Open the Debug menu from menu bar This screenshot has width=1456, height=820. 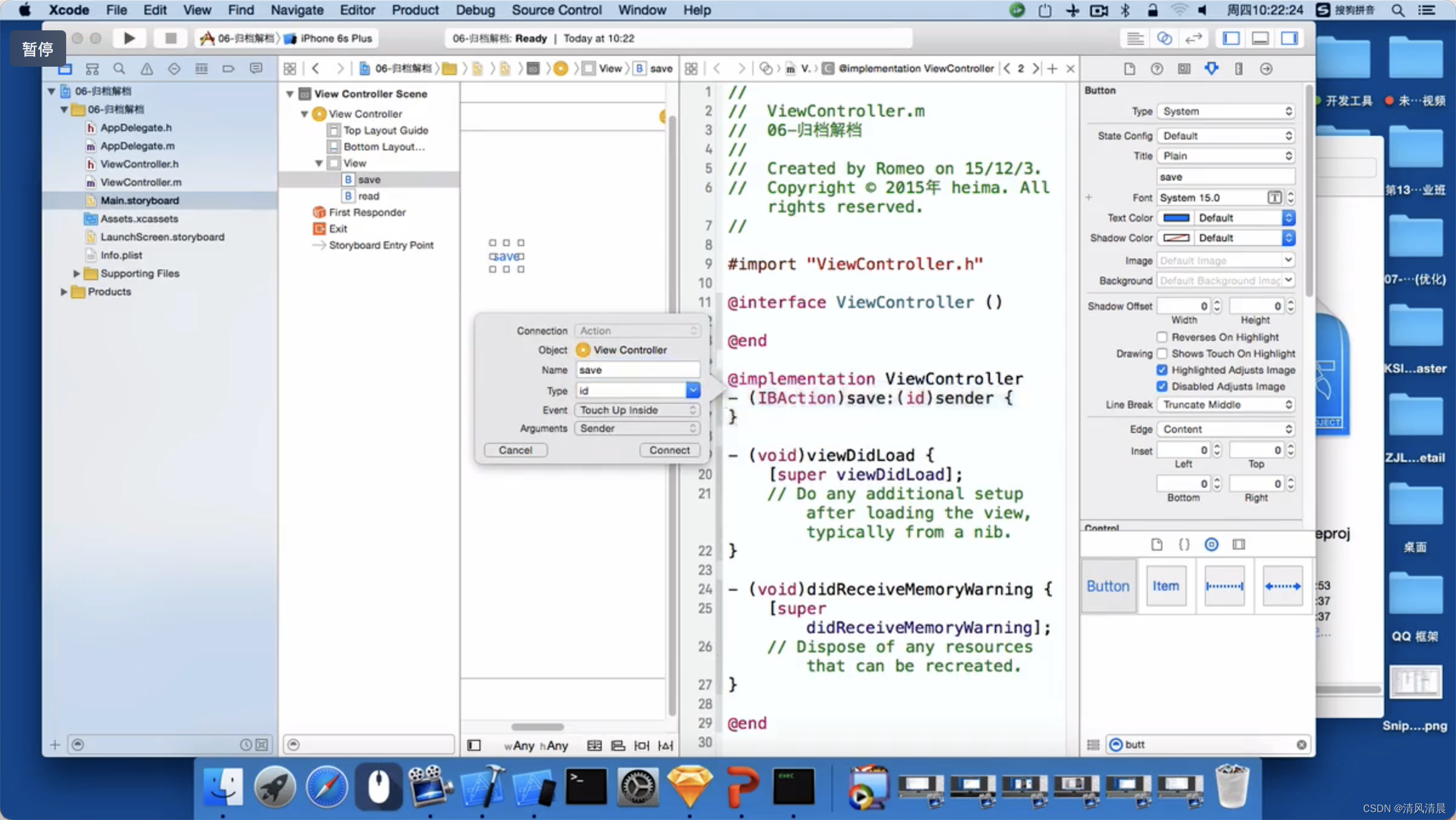click(475, 10)
